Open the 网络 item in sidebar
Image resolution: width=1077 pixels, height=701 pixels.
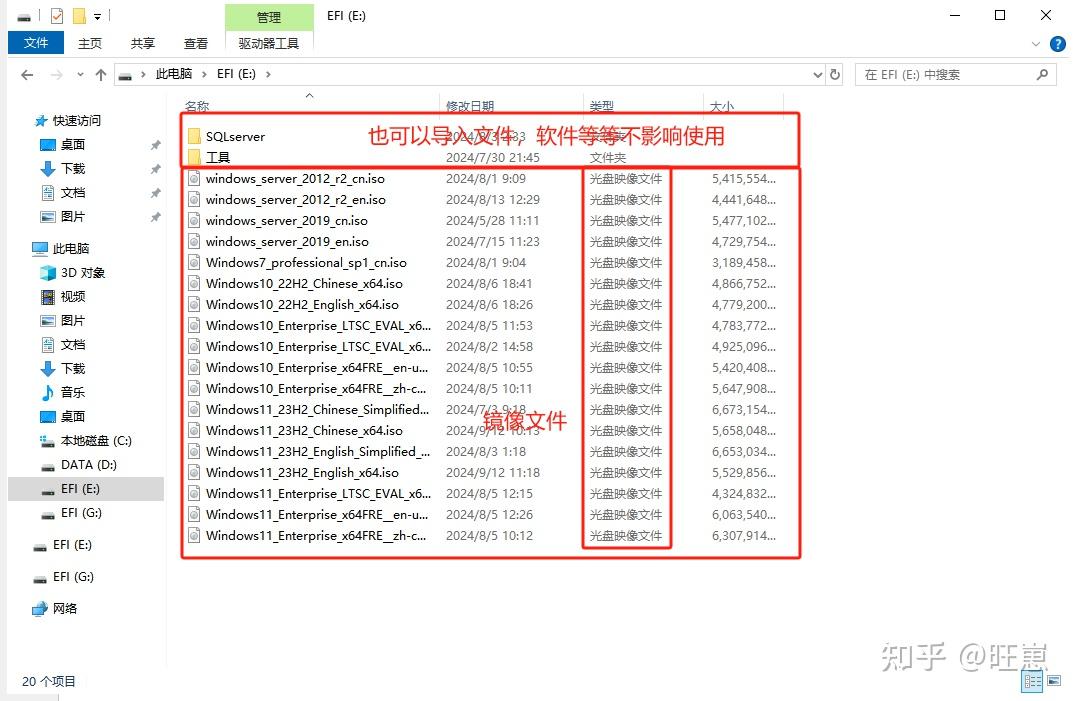pos(64,608)
